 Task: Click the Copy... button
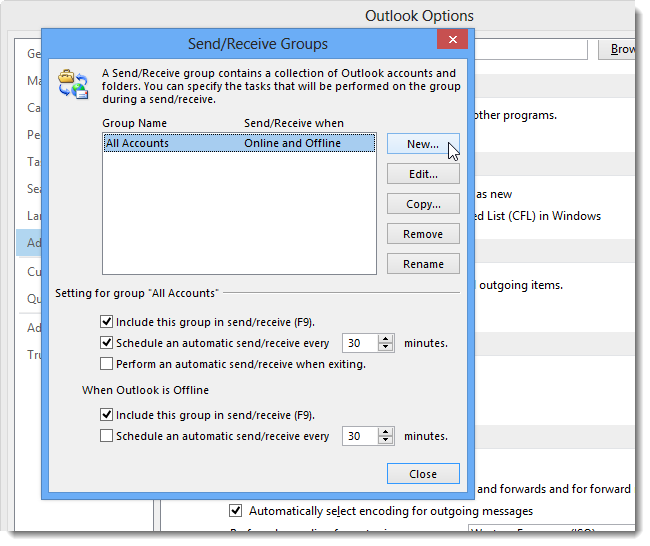423,204
